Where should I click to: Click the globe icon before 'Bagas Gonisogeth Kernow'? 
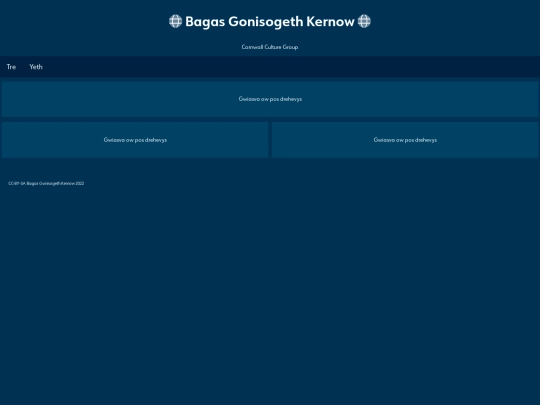176,21
